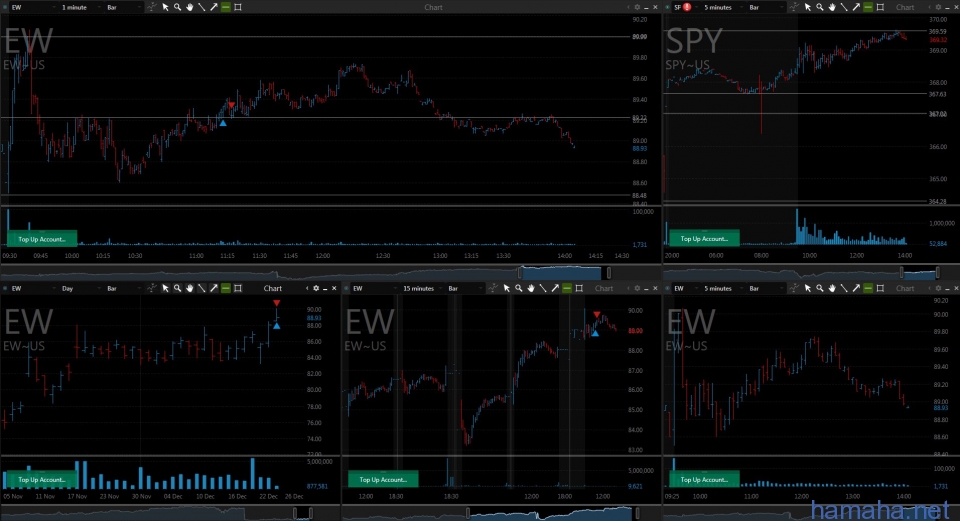Choose arrow tool in EW 5 minutes chart
This screenshot has height=521, width=960.
pyautogui.click(x=856, y=288)
